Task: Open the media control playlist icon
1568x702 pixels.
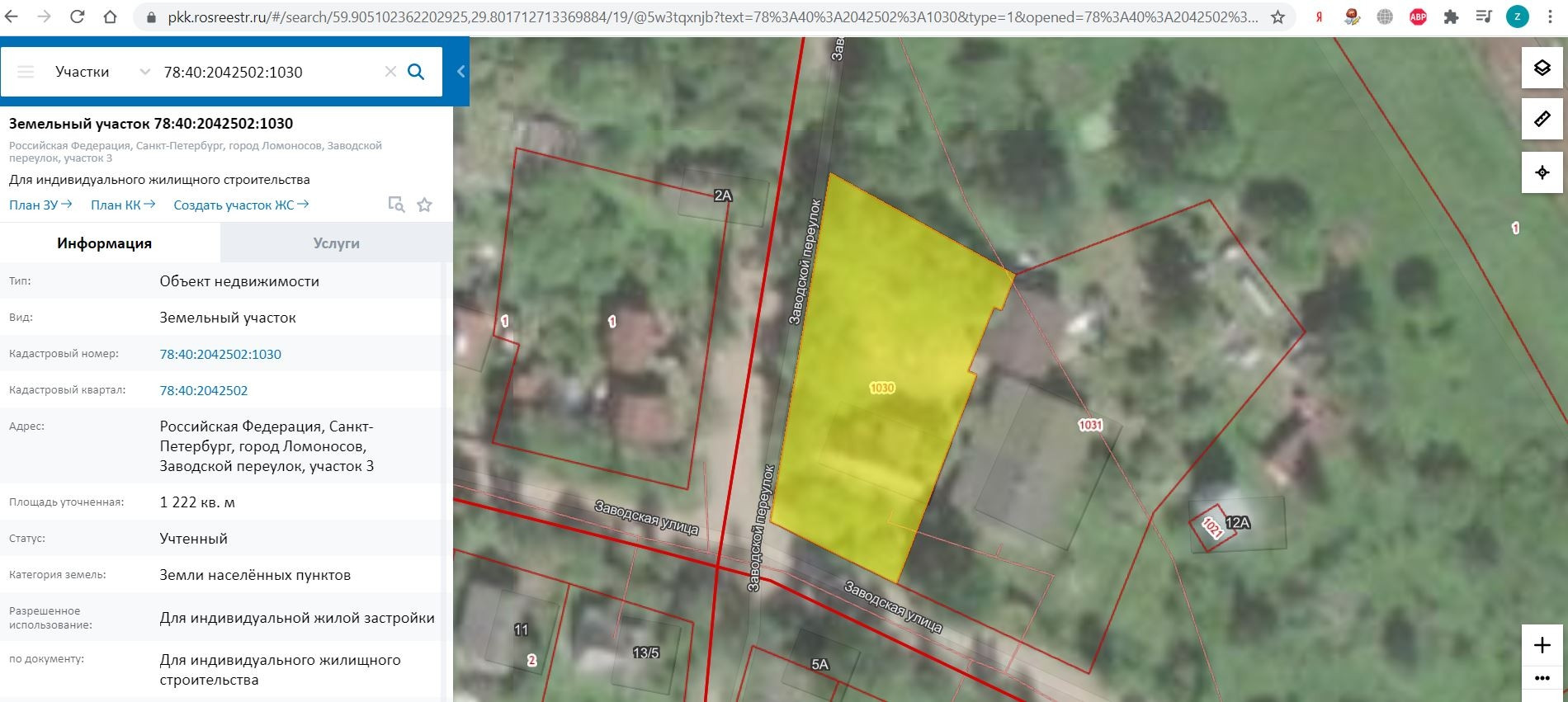Action: (x=1484, y=16)
